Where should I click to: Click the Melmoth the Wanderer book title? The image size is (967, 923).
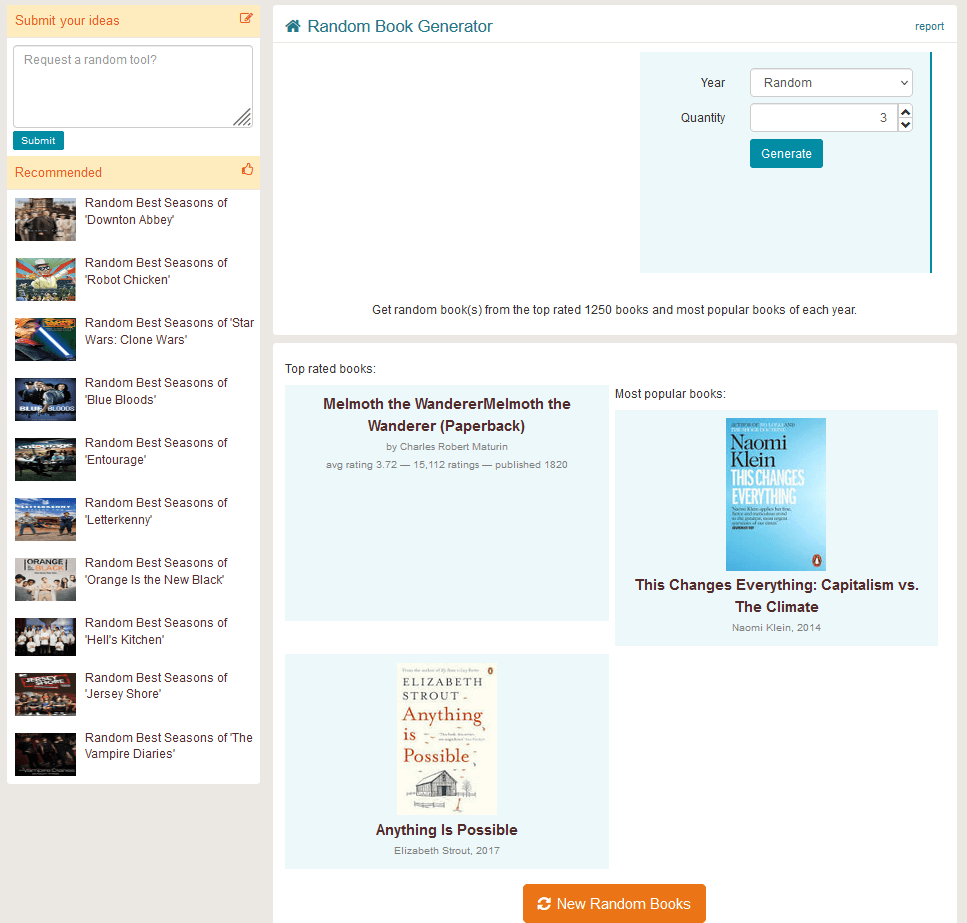click(446, 414)
